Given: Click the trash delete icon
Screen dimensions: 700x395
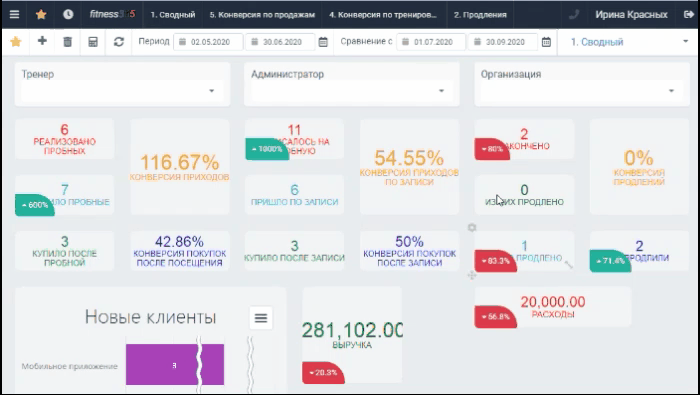Looking at the screenshot, I should tap(67, 42).
